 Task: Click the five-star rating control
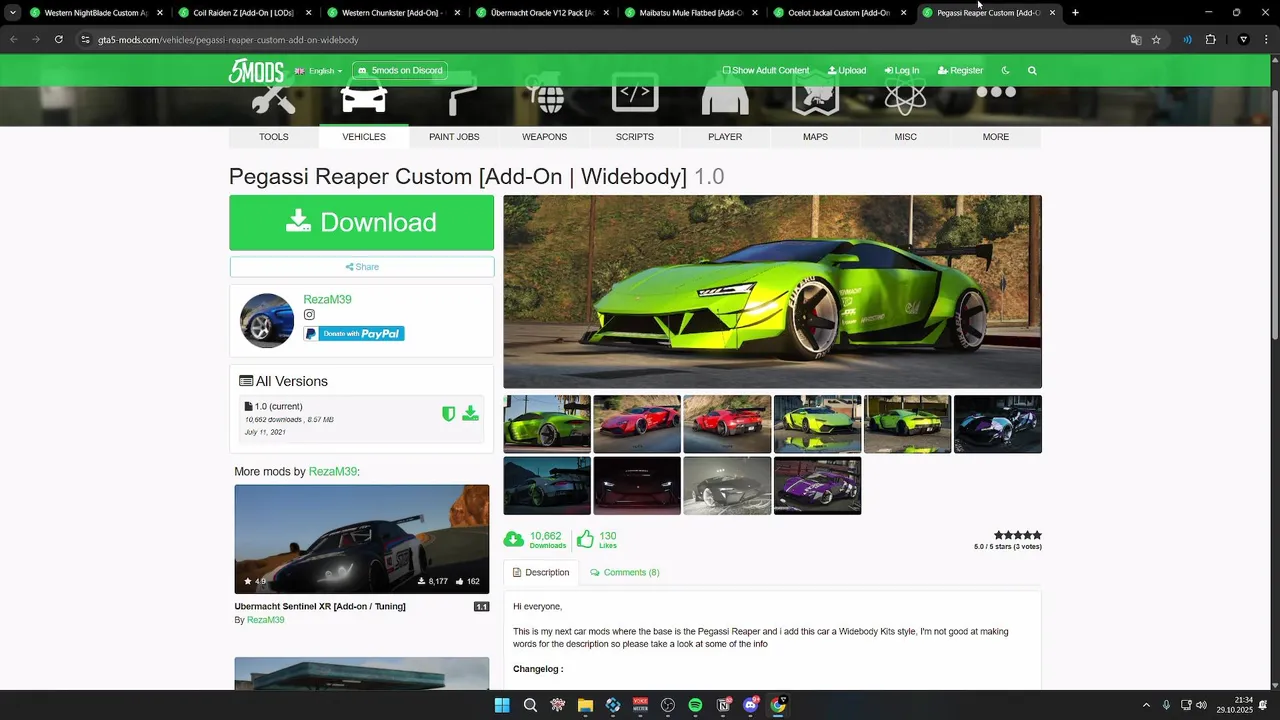pyautogui.click(x=1018, y=536)
